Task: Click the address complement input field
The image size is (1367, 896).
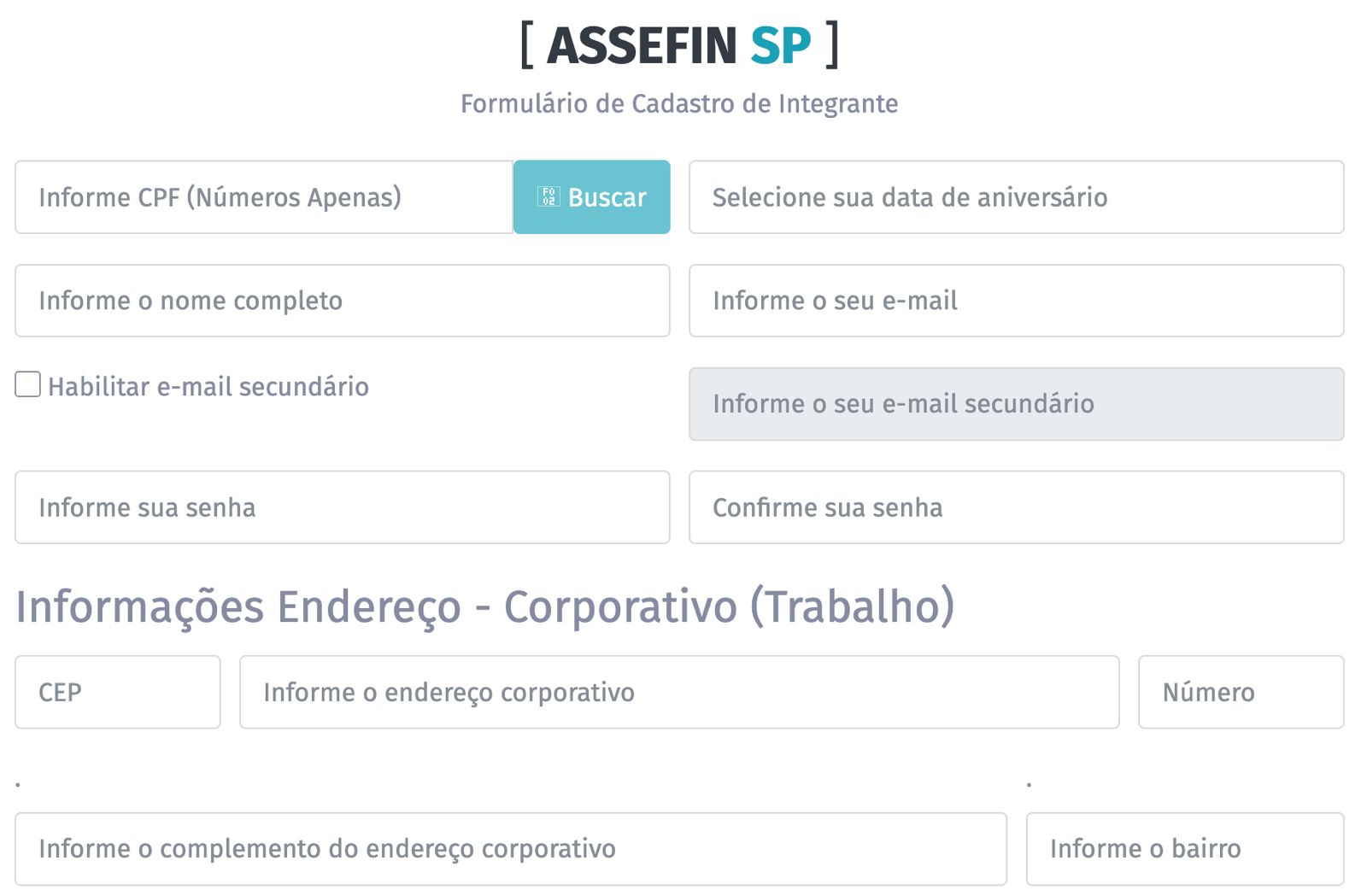Action: [x=510, y=848]
